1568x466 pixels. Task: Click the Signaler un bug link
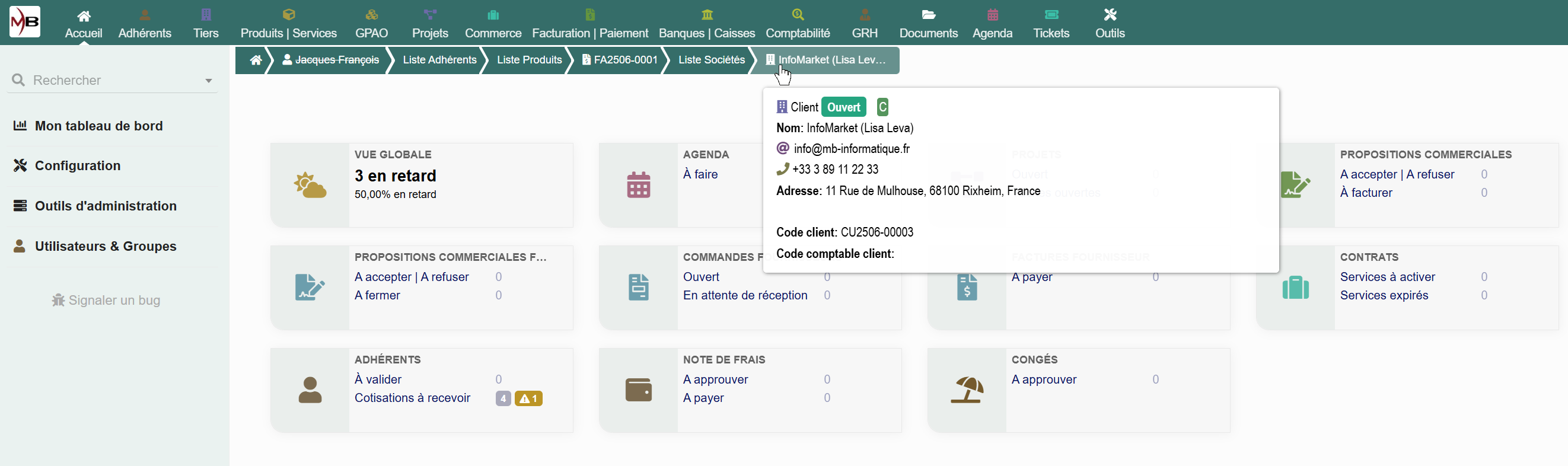(106, 300)
